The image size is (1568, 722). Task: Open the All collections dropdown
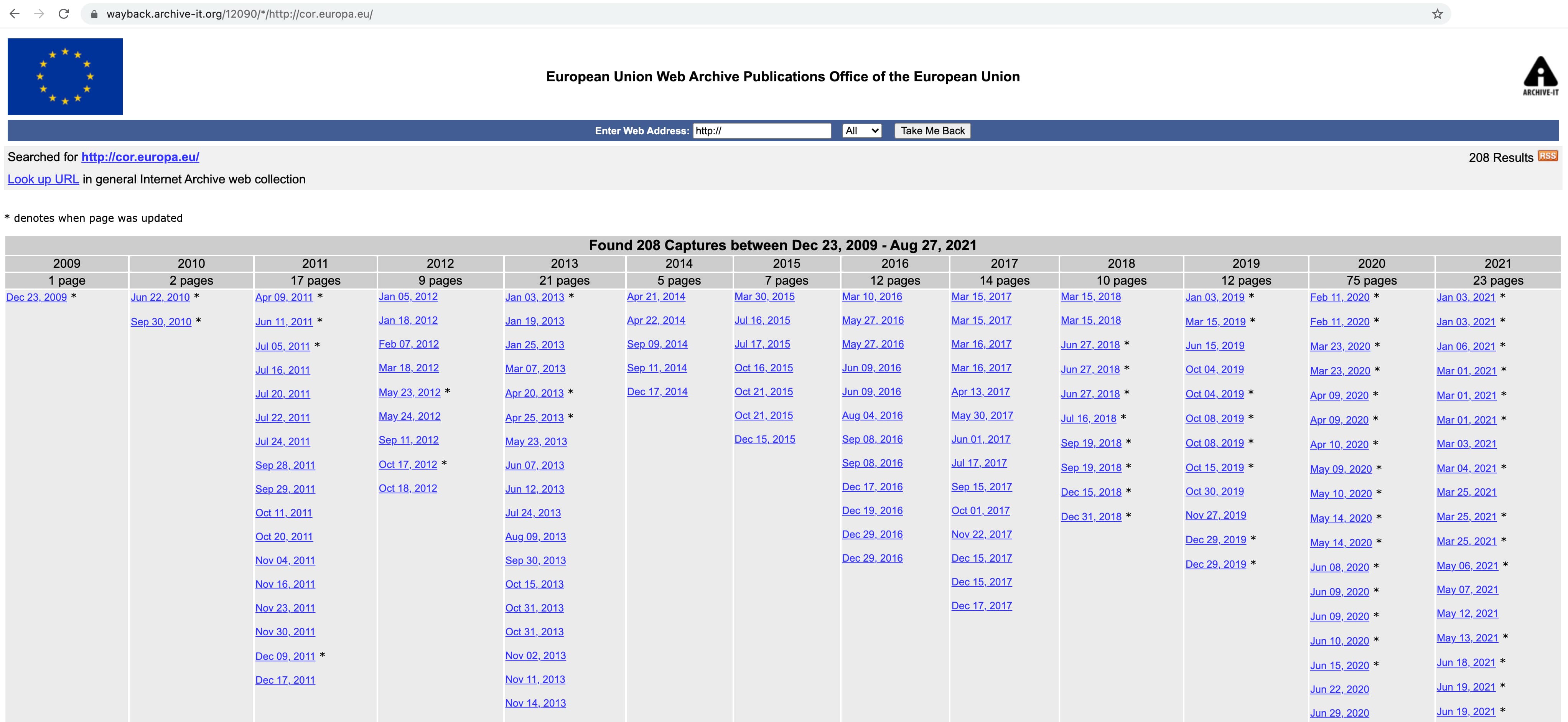pyautogui.click(x=862, y=130)
